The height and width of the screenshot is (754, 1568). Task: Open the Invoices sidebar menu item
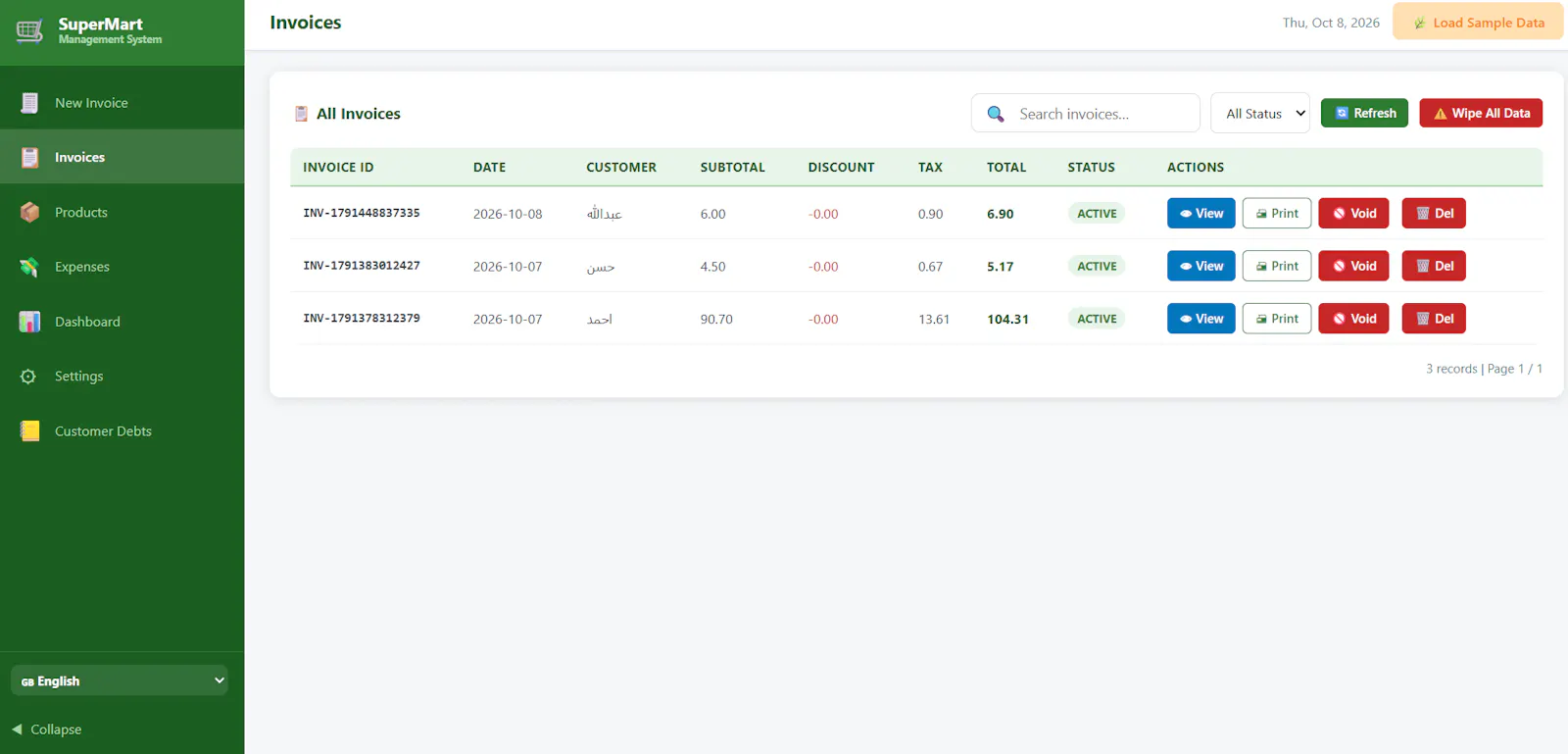[122, 157]
